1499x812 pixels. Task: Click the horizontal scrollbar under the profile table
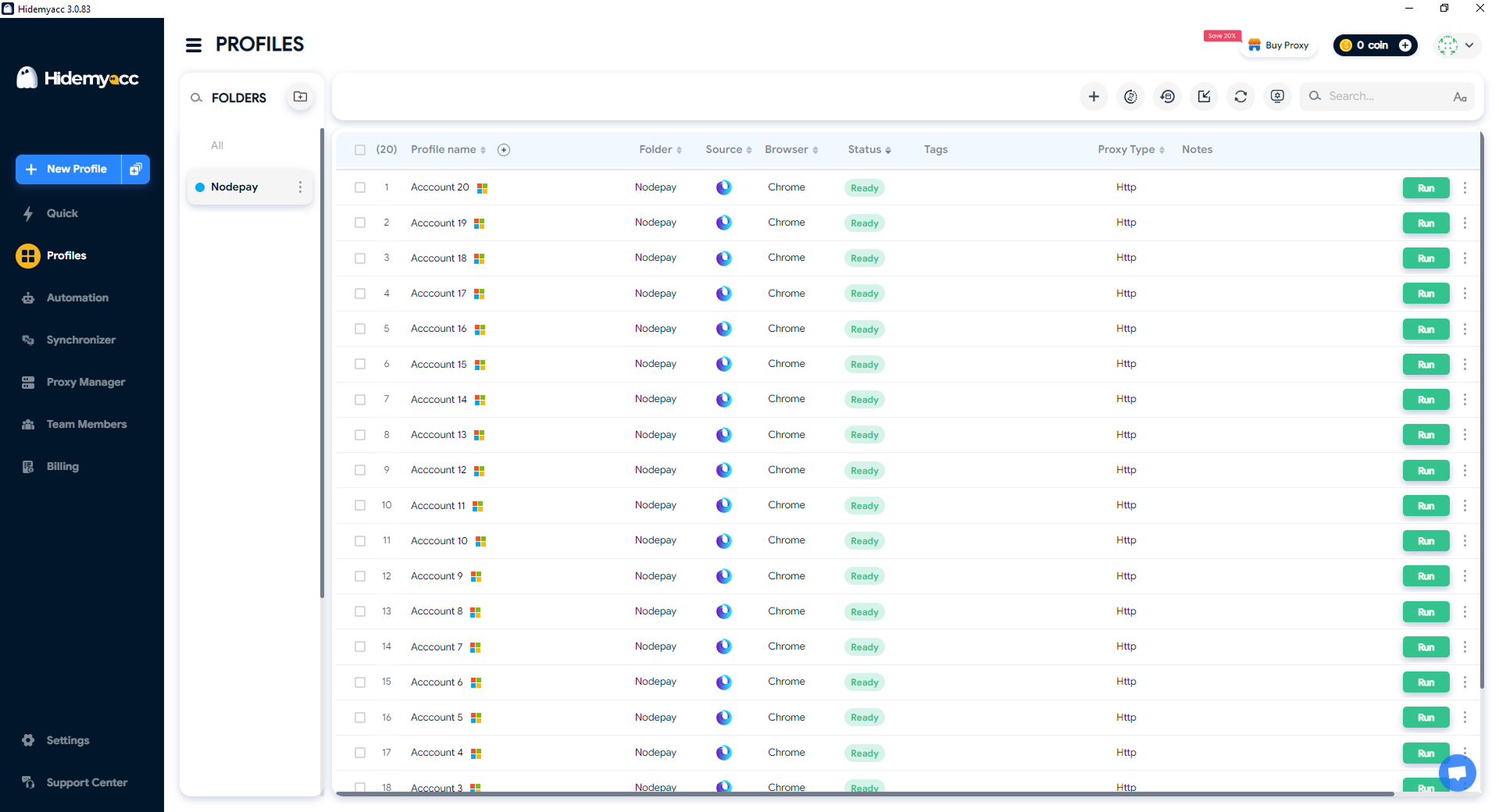pyautogui.click(x=865, y=794)
